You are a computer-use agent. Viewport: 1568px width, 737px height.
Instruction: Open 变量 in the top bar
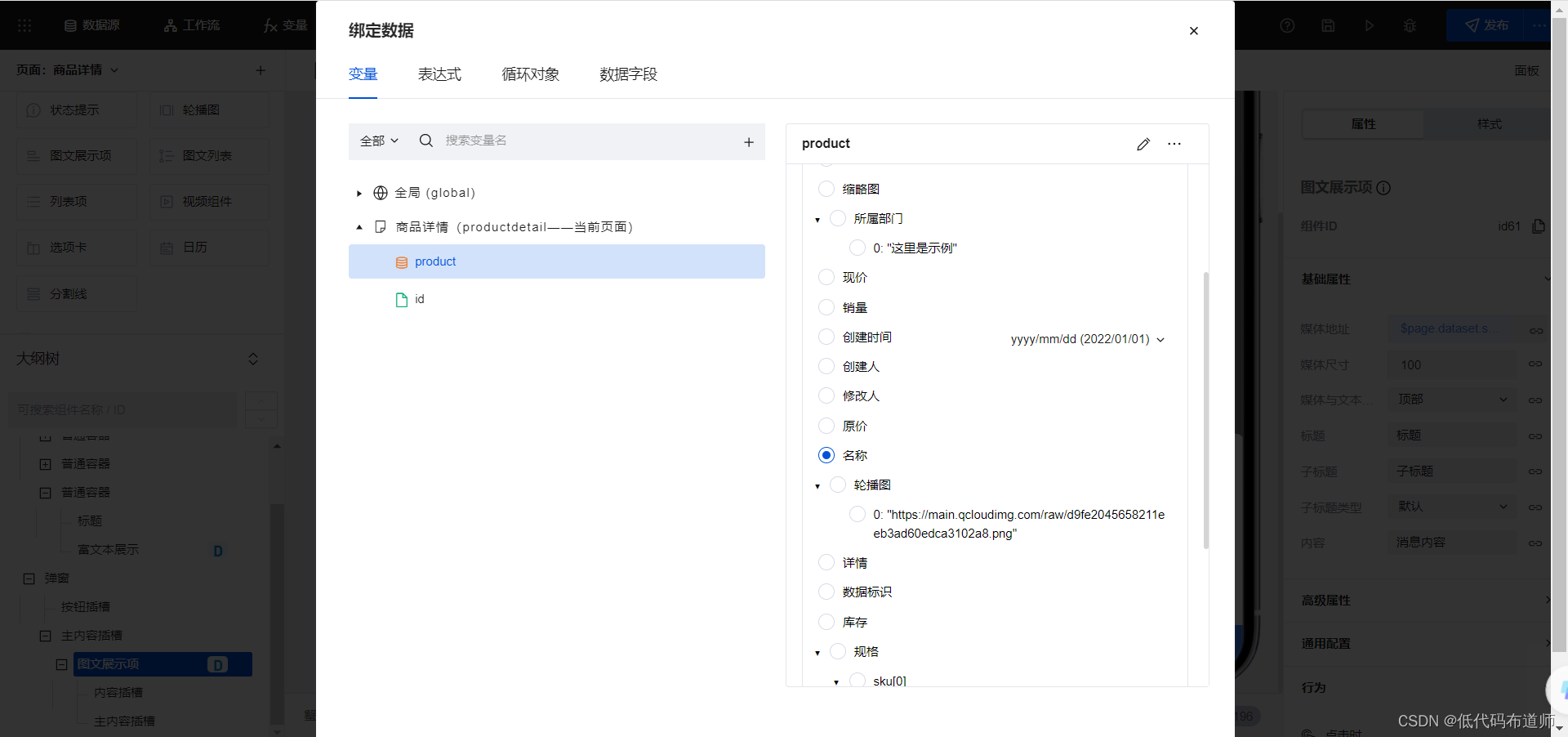pyautogui.click(x=286, y=25)
